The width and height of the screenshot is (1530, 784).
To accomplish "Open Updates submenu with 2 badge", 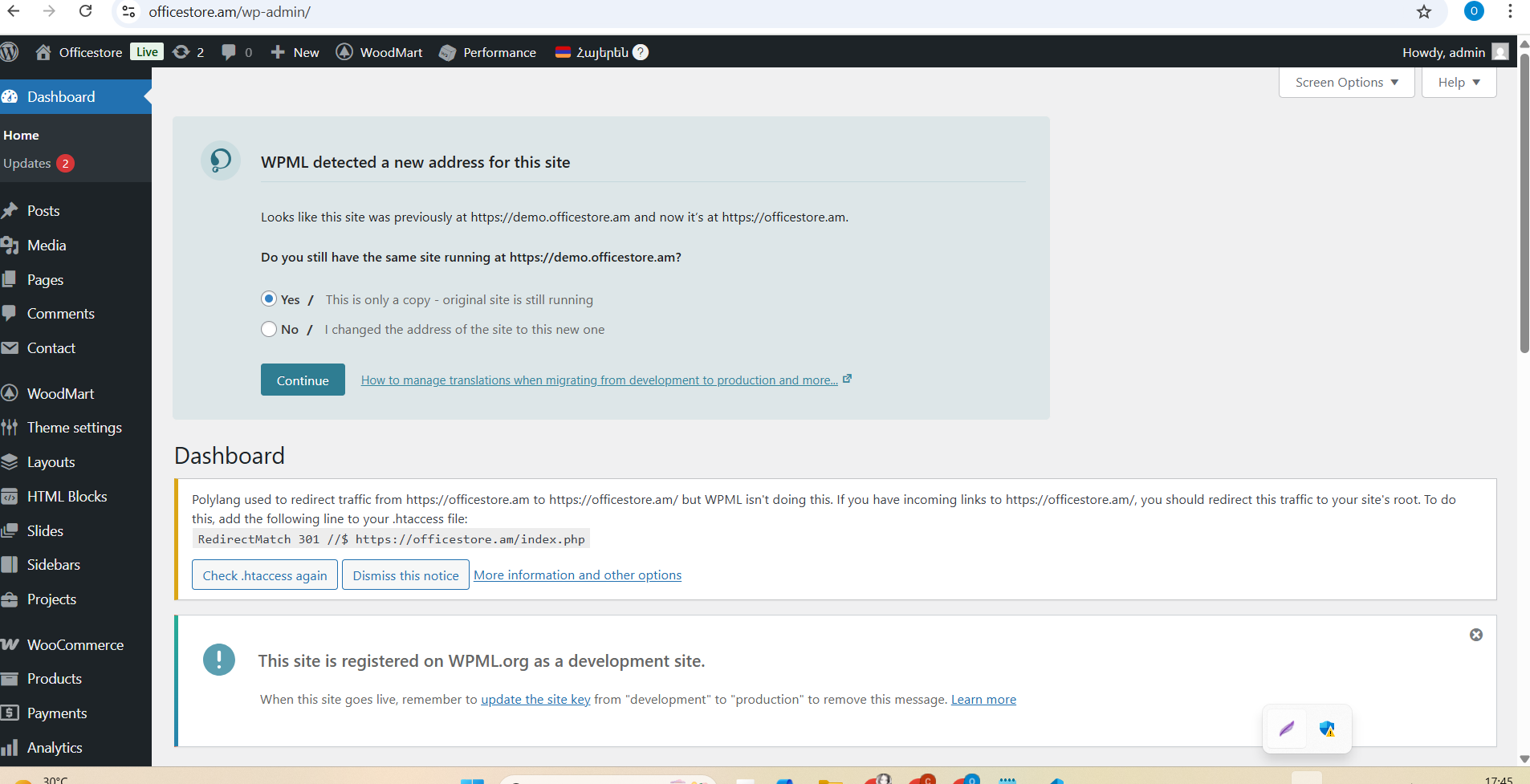I will (39, 163).
